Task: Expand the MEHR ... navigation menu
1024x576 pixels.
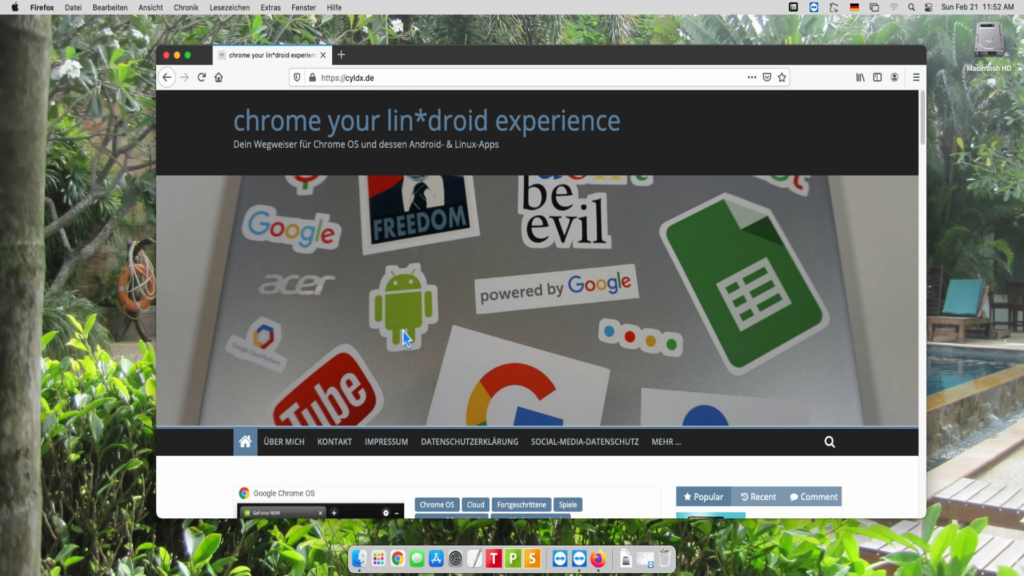Action: click(666, 441)
